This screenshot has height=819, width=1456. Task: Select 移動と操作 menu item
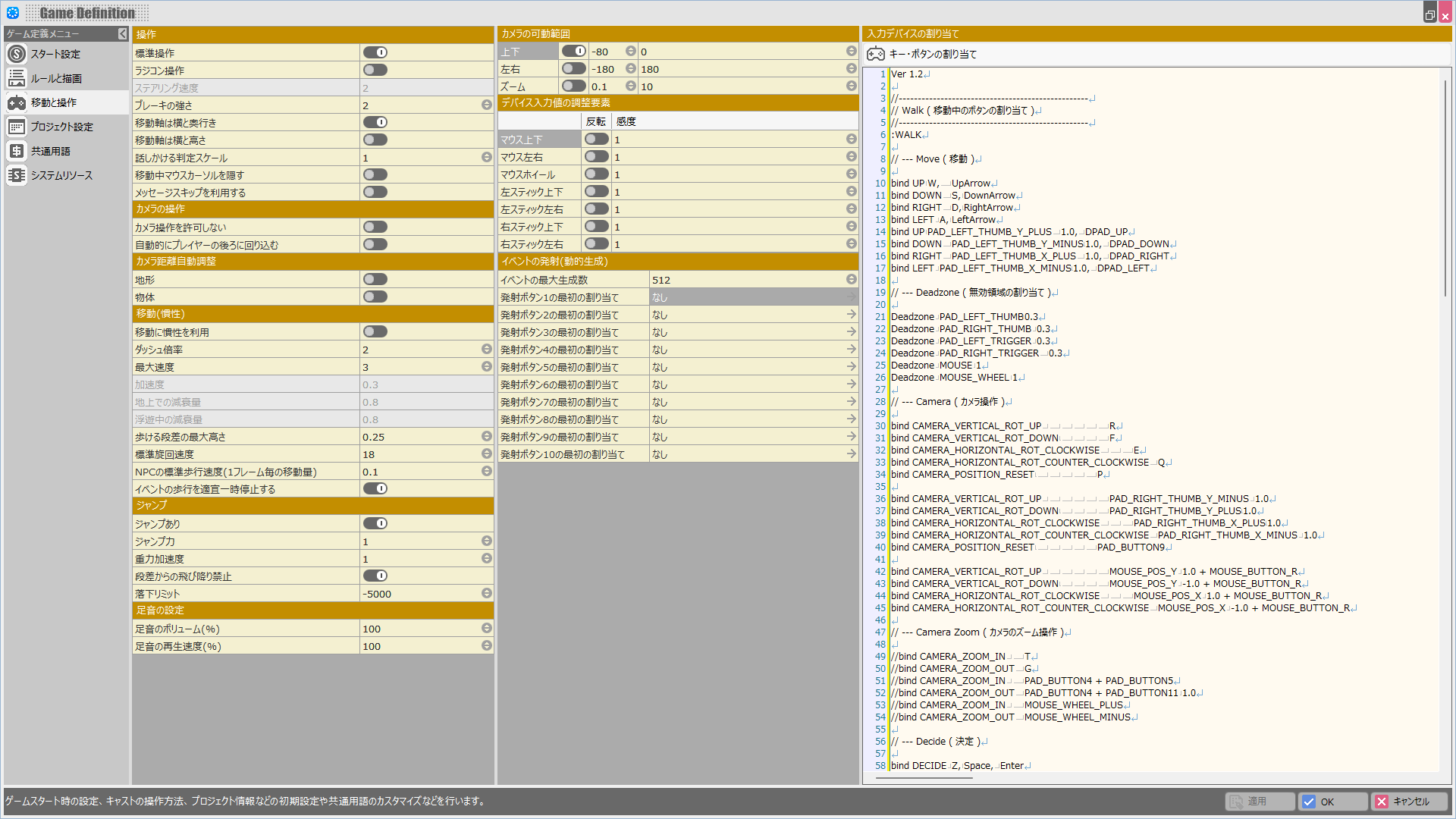click(53, 102)
